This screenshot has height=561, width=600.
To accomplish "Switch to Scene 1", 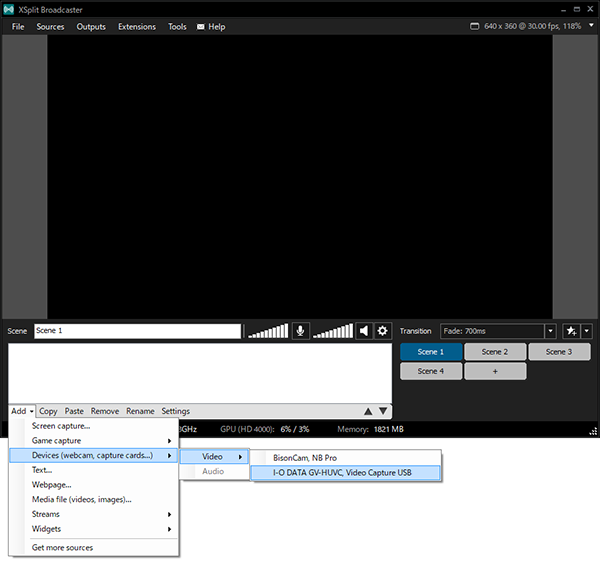I will [431, 352].
